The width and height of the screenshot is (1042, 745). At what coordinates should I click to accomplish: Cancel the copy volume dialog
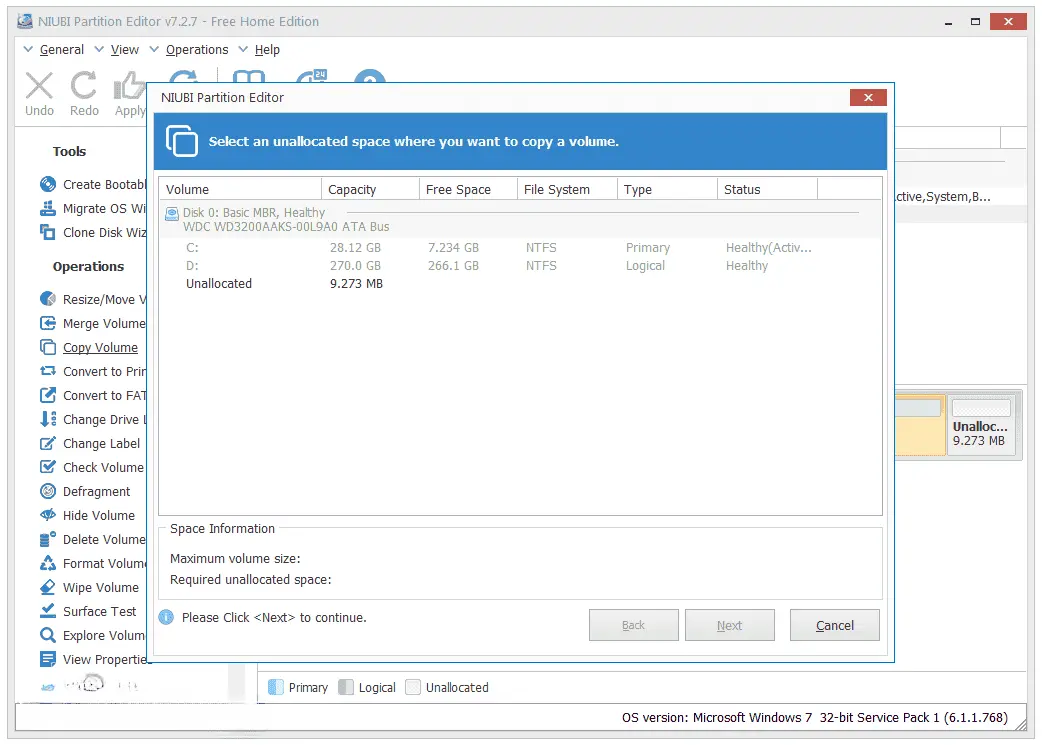click(835, 625)
